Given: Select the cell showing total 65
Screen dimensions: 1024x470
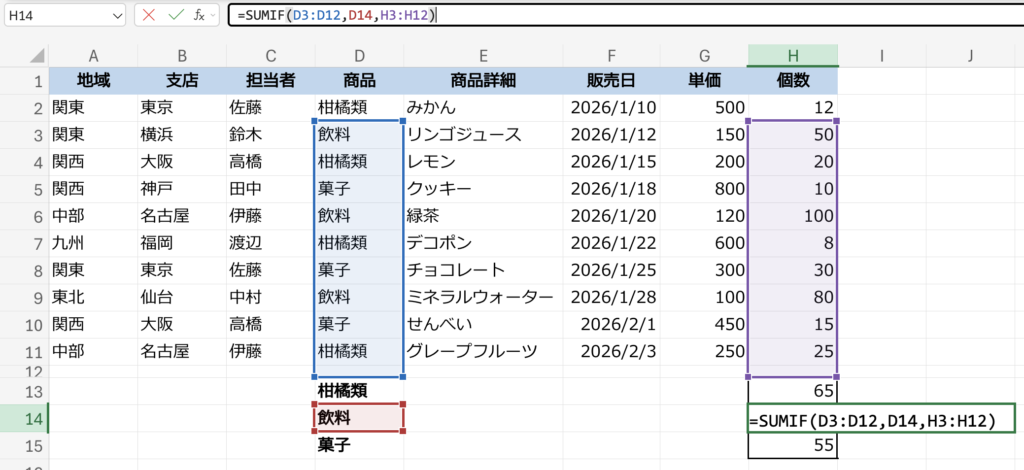Looking at the screenshot, I should click(x=792, y=391).
